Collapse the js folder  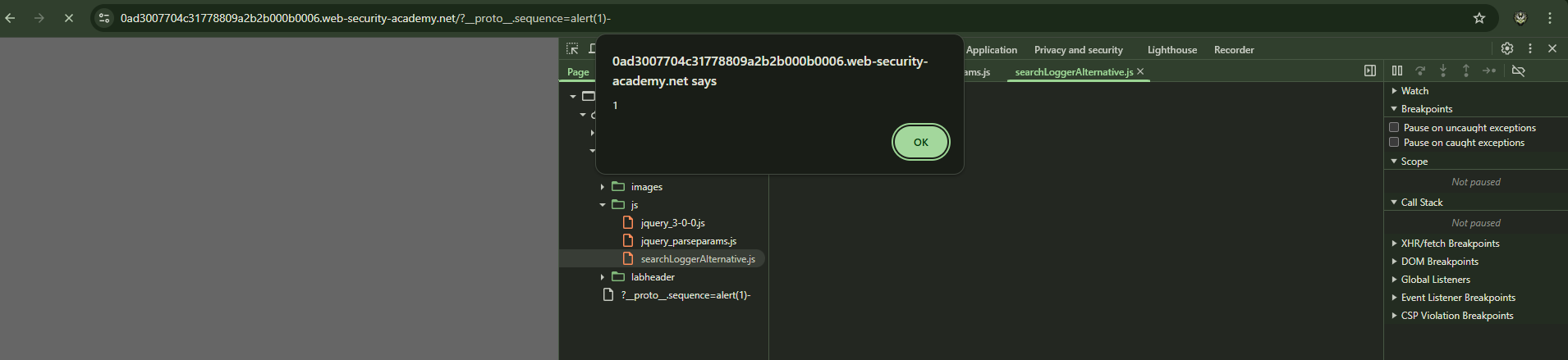tap(602, 205)
